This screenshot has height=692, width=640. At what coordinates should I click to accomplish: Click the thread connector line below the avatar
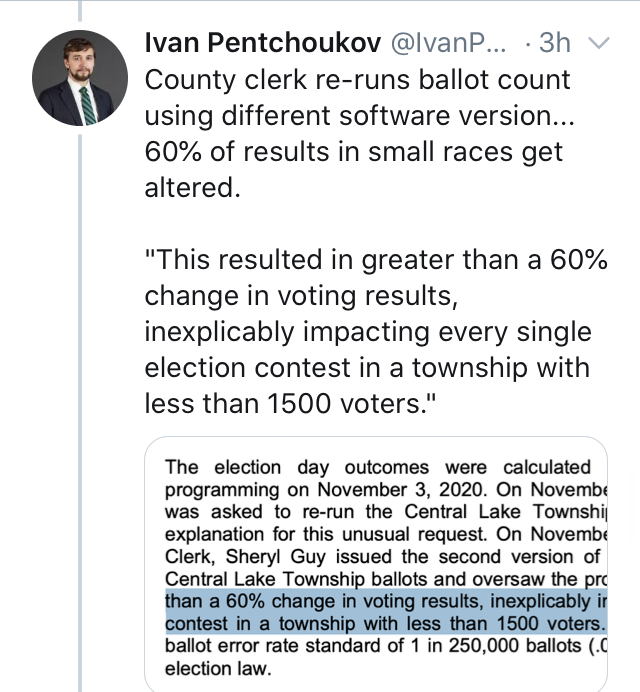point(80,413)
